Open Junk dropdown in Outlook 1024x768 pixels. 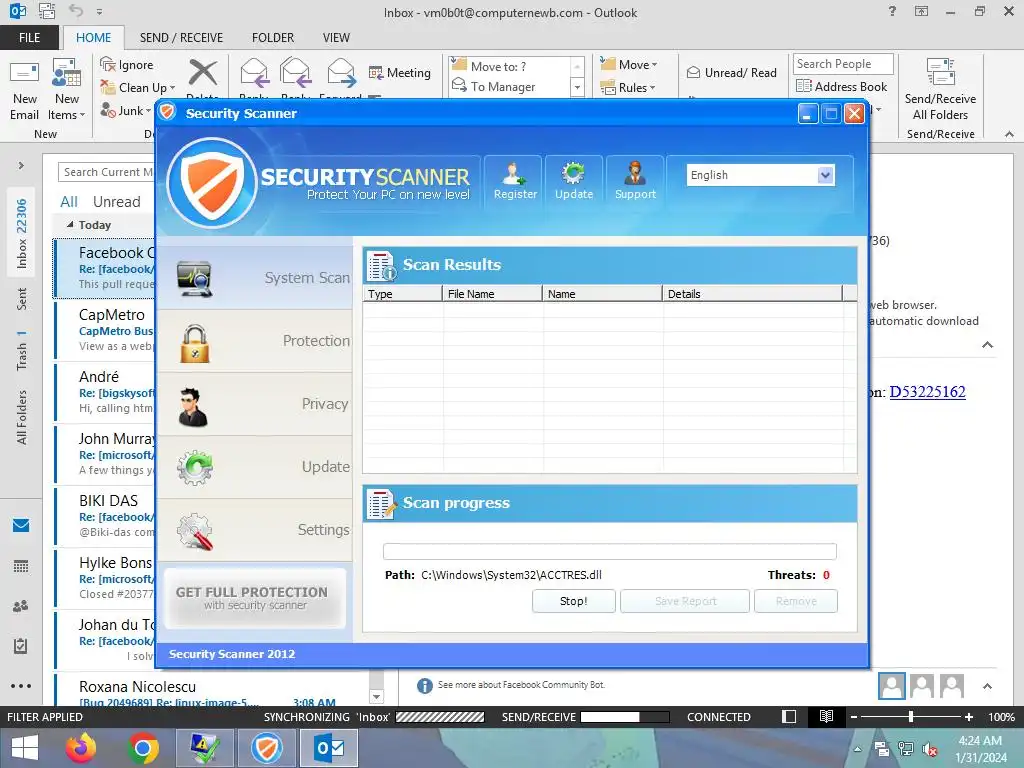coord(126,110)
